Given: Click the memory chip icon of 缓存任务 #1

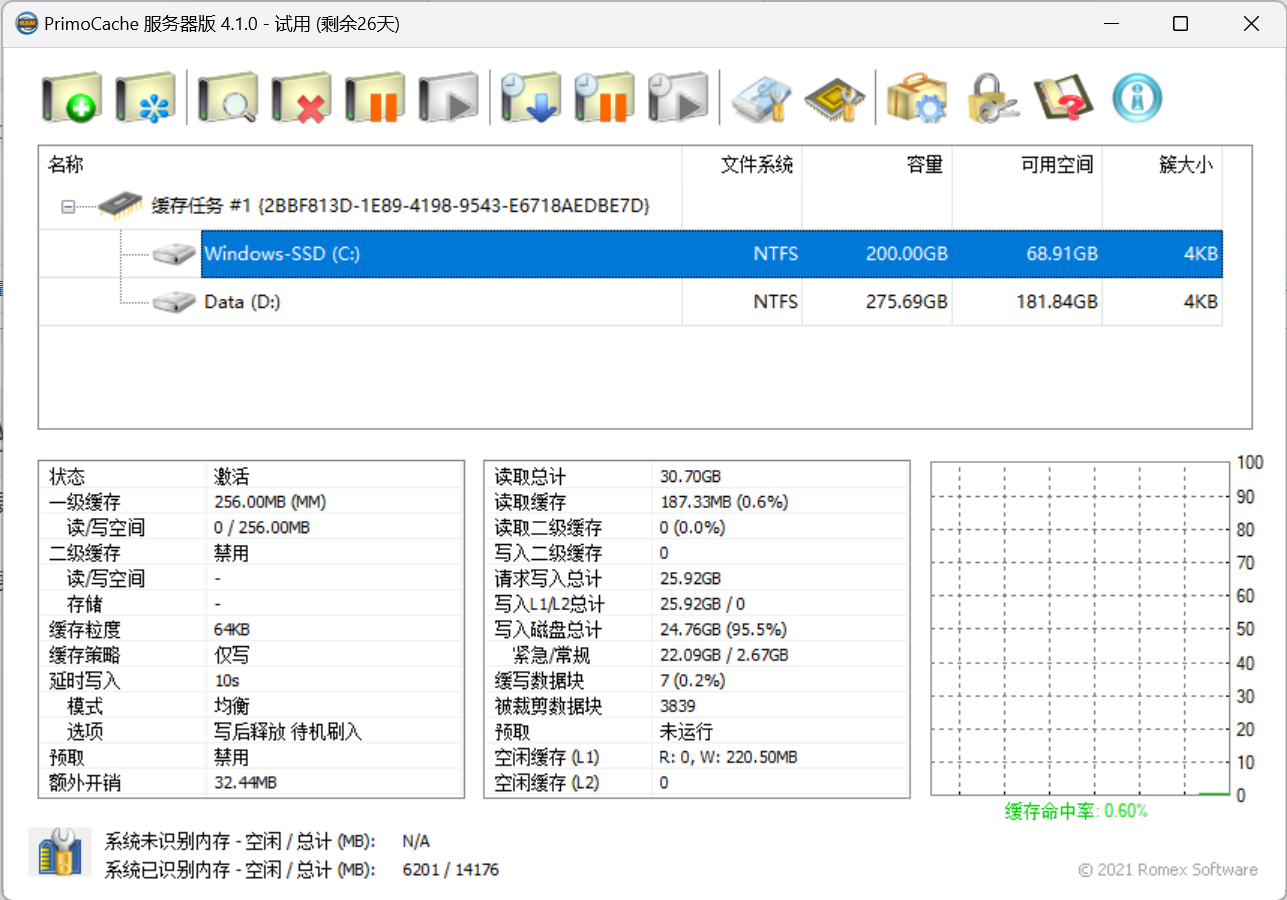Looking at the screenshot, I should pyautogui.click(x=120, y=205).
